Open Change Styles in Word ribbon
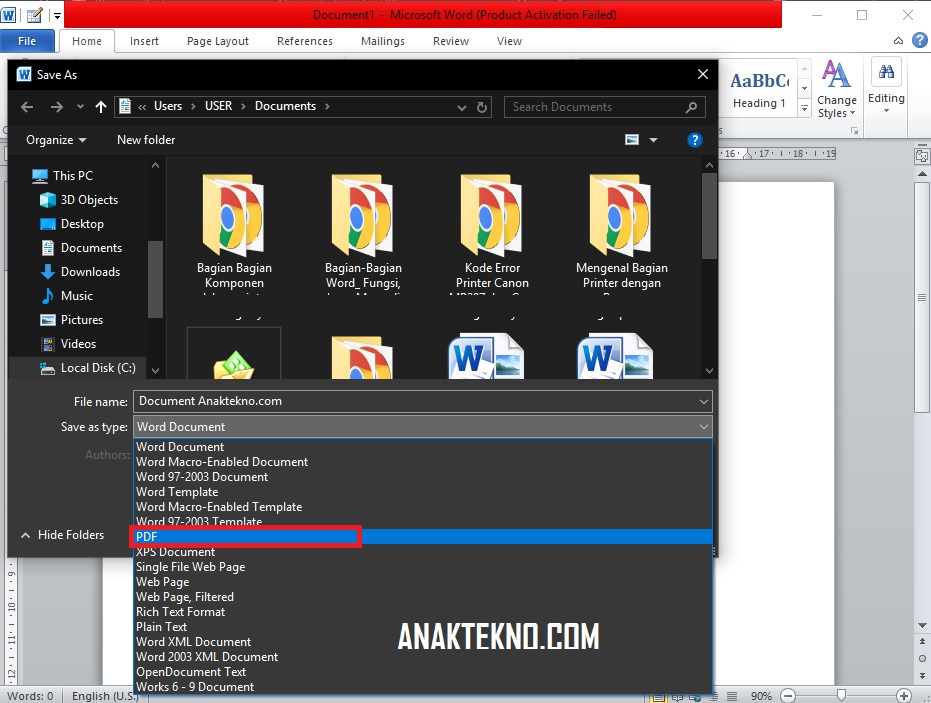The width and height of the screenshot is (931, 703). click(837, 89)
